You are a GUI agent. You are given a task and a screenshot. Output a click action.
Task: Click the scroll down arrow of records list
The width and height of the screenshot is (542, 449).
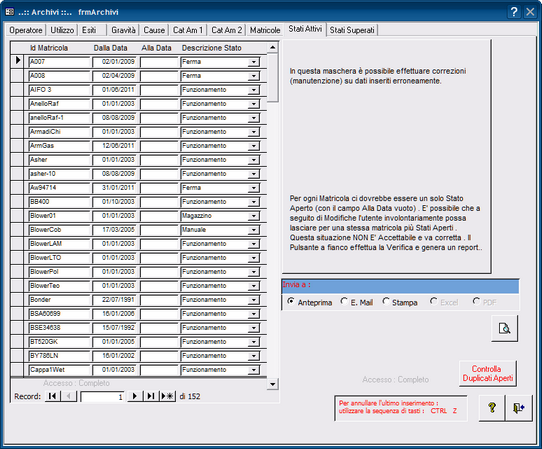pos(273,384)
